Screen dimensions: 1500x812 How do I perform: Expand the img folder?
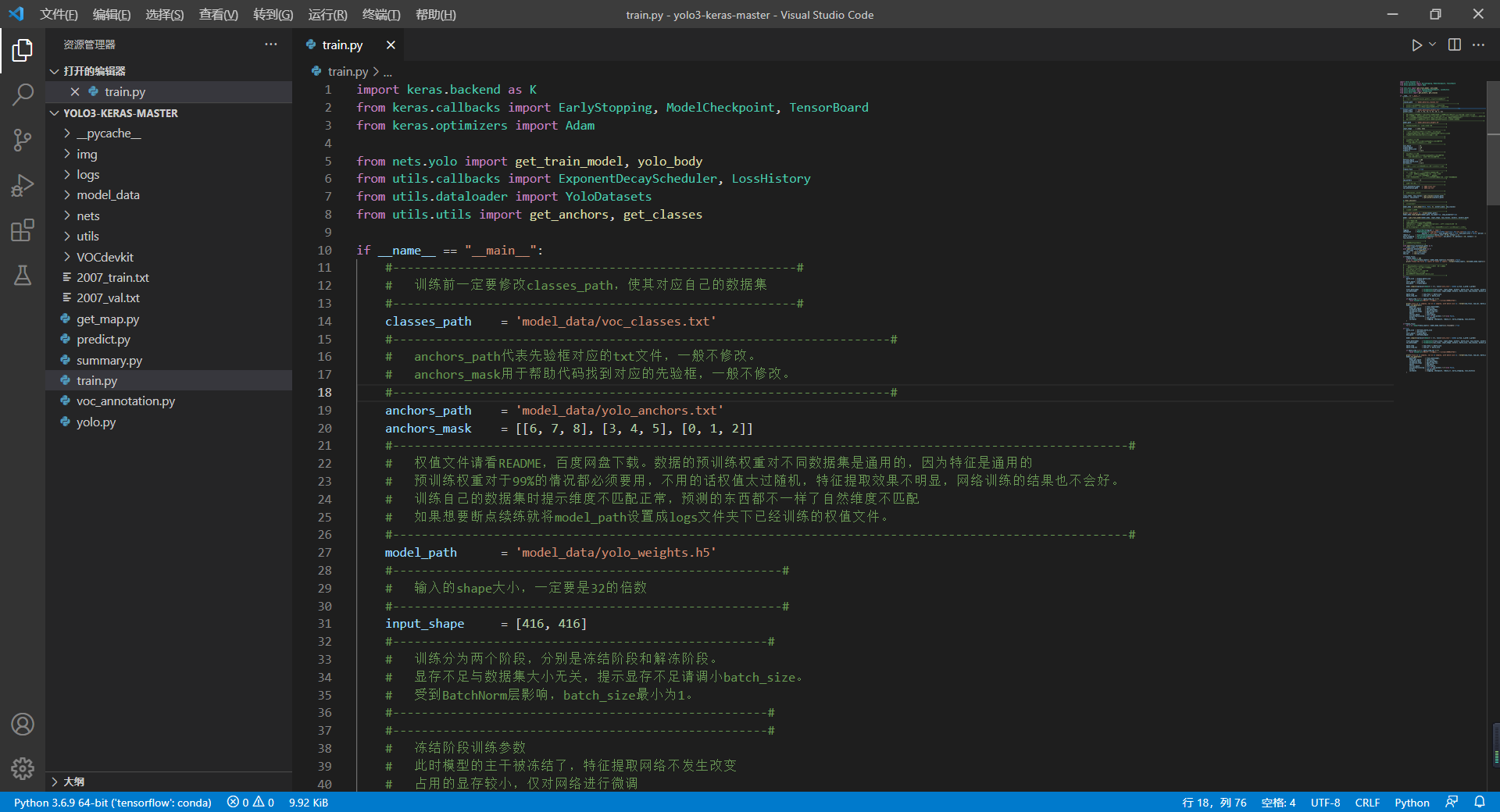point(169,154)
